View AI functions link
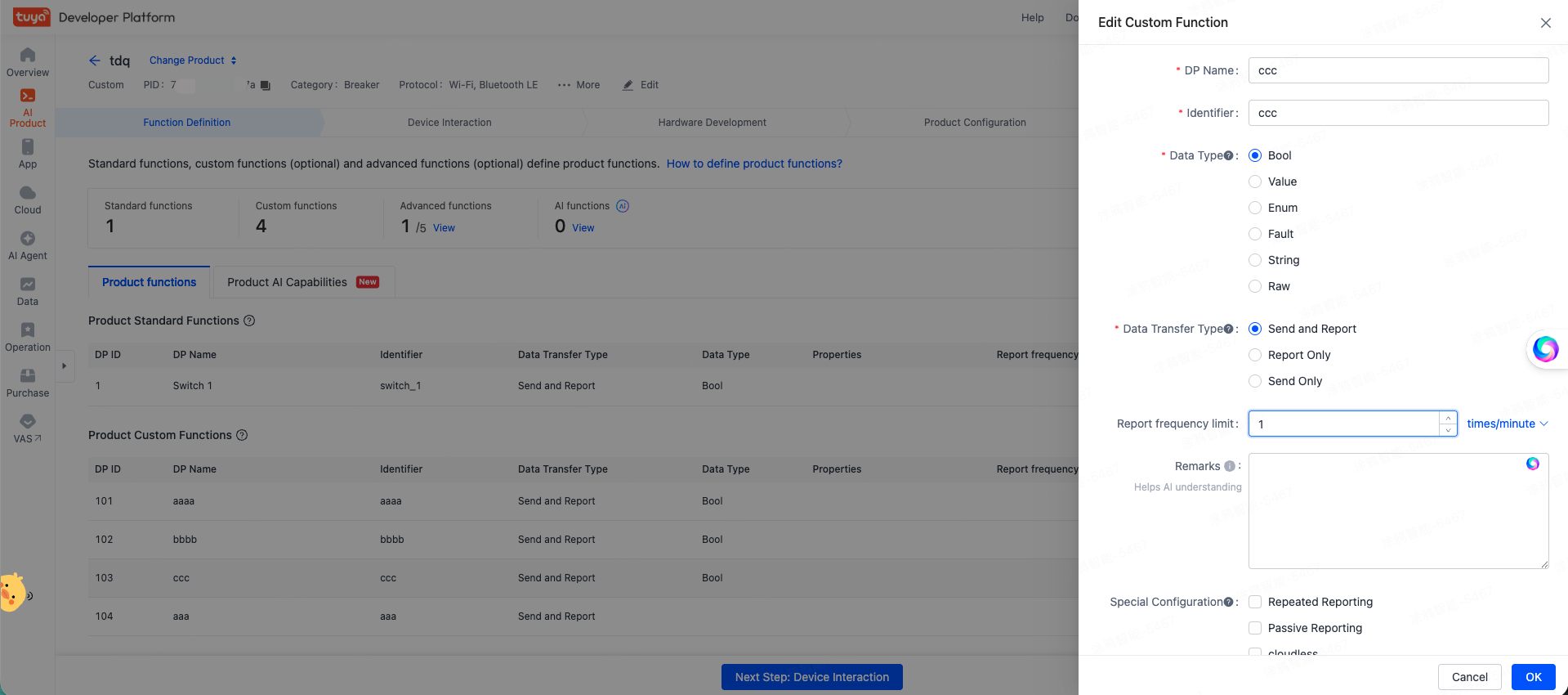This screenshot has width=1568, height=695. [x=583, y=228]
